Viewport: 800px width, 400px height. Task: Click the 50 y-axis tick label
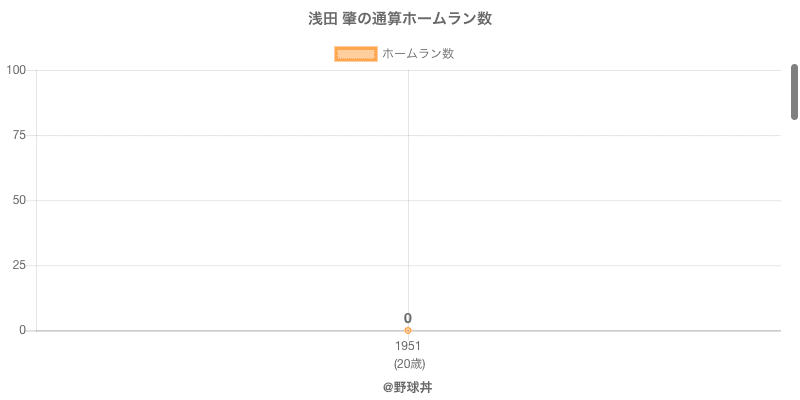click(x=19, y=200)
